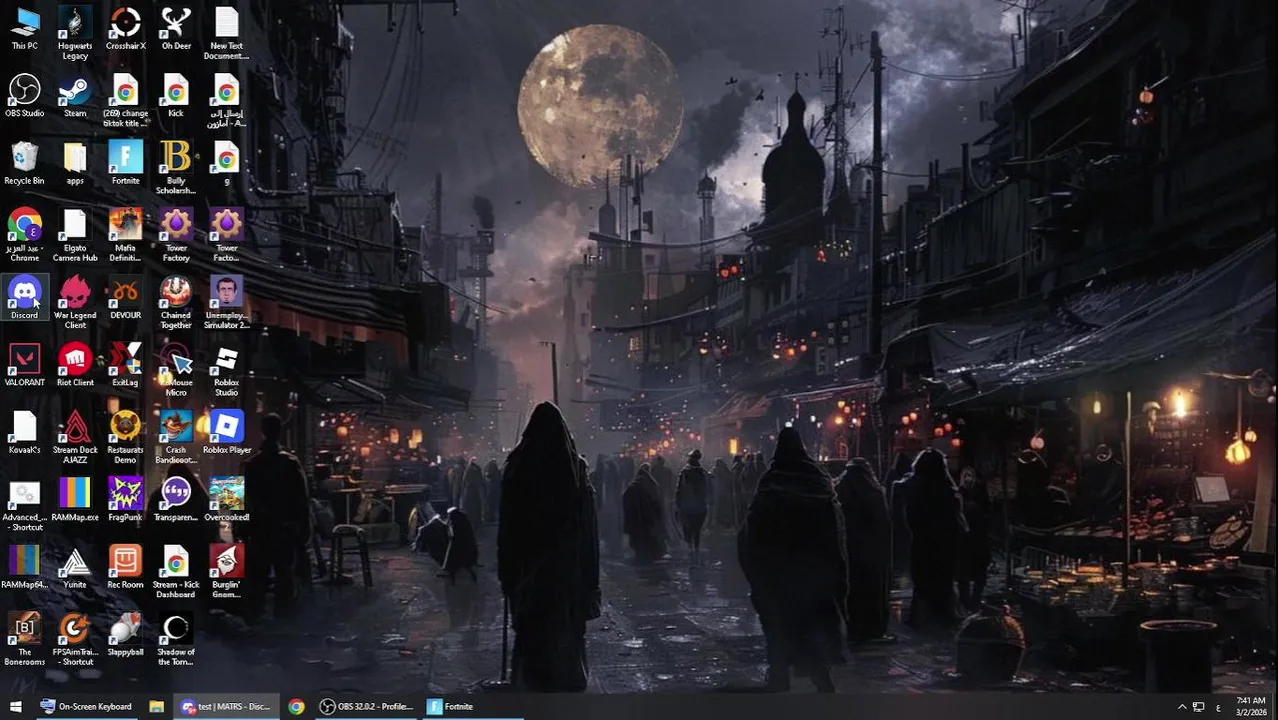The height and width of the screenshot is (720, 1278).
Task: Launch OBS Studio desktop shortcut
Action: pos(24,96)
